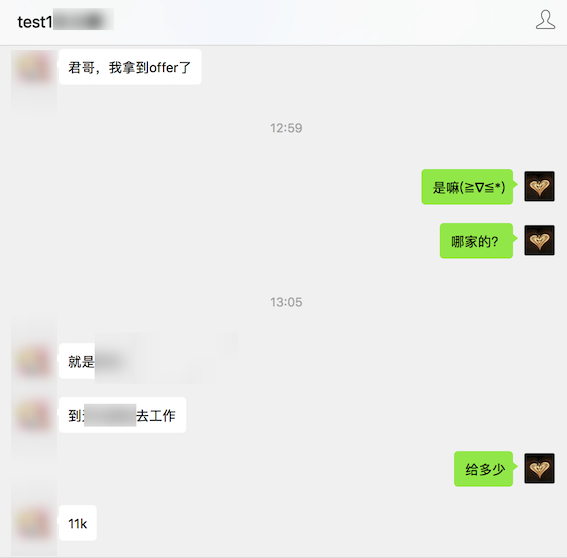
Task: Click the 13:05 timestamp label
Action: [286, 302]
